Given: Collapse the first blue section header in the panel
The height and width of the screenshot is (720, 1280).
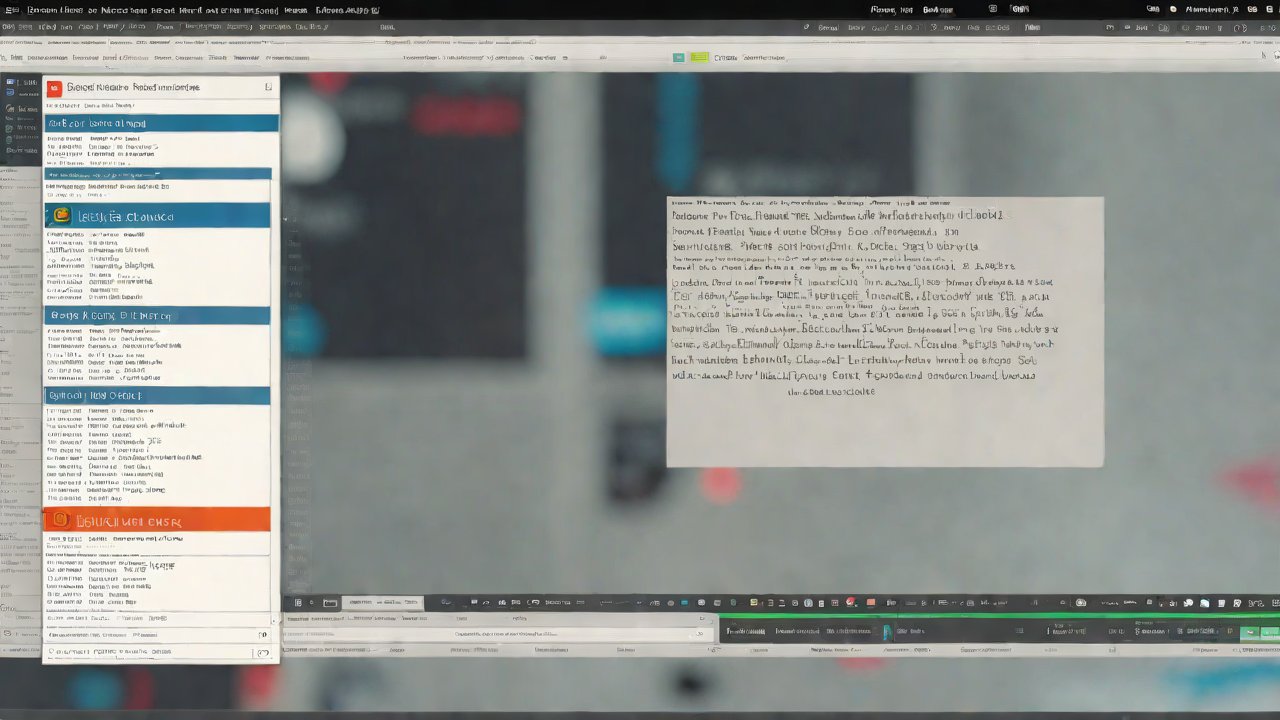Looking at the screenshot, I should click(160, 124).
